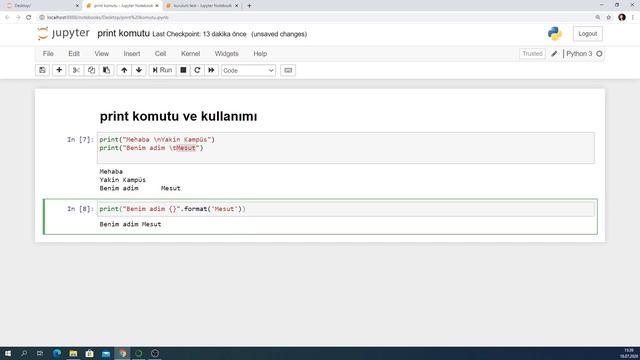
Task: Open the browser three-dot menu
Action: coord(633,18)
